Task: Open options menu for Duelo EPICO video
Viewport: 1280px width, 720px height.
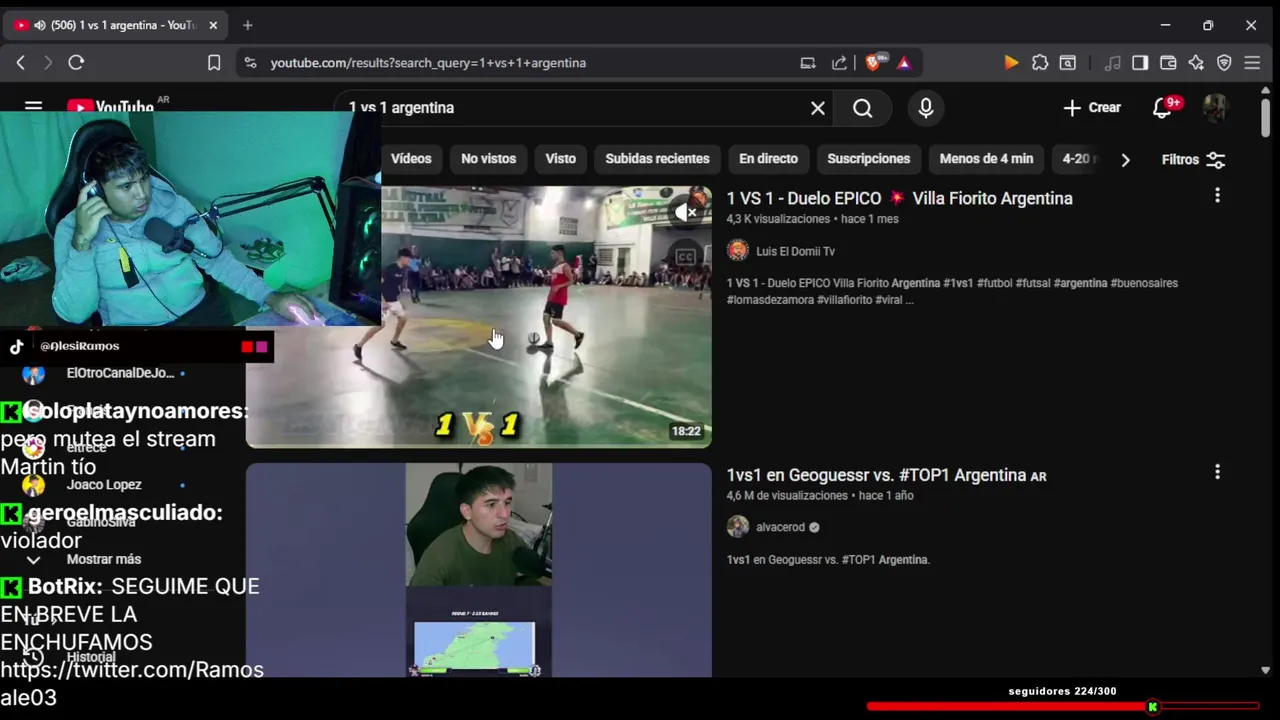Action: coord(1217,196)
